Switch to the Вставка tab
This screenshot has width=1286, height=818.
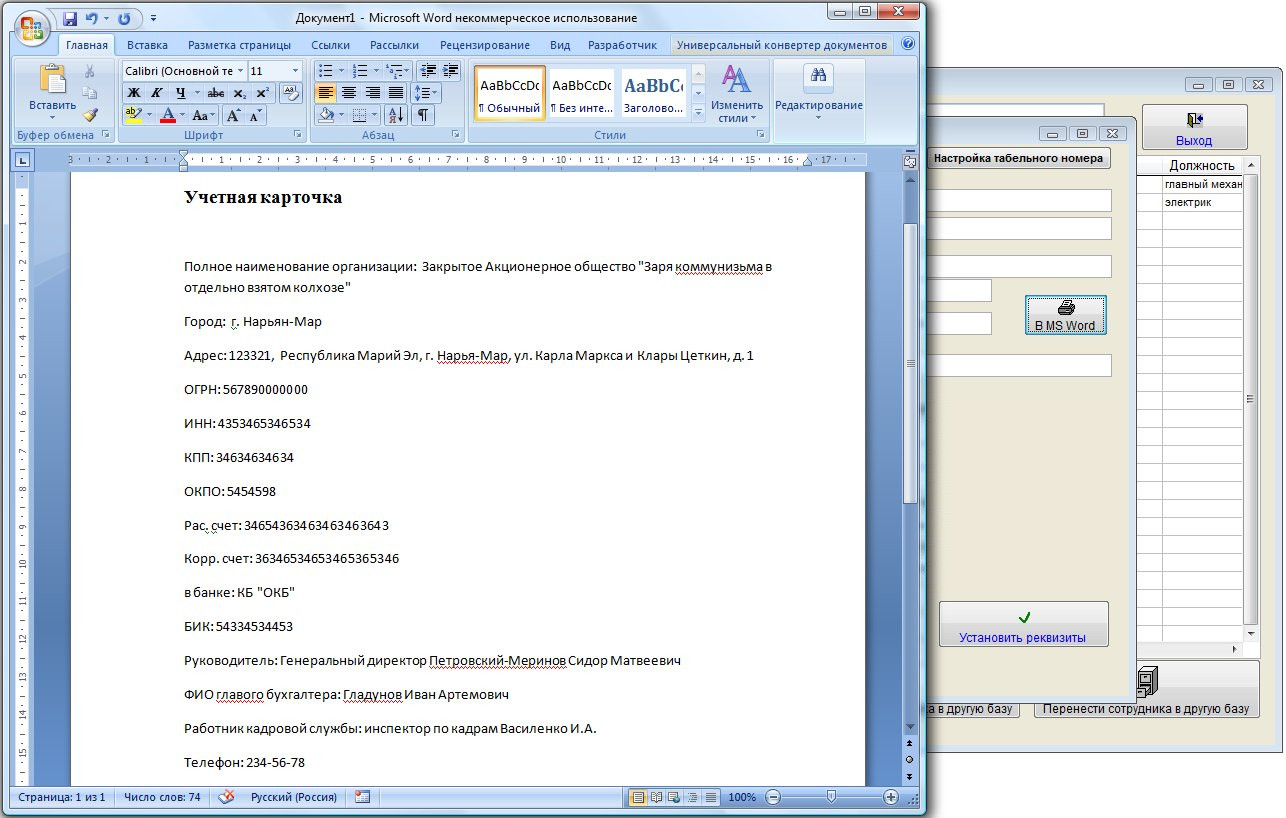tap(147, 45)
